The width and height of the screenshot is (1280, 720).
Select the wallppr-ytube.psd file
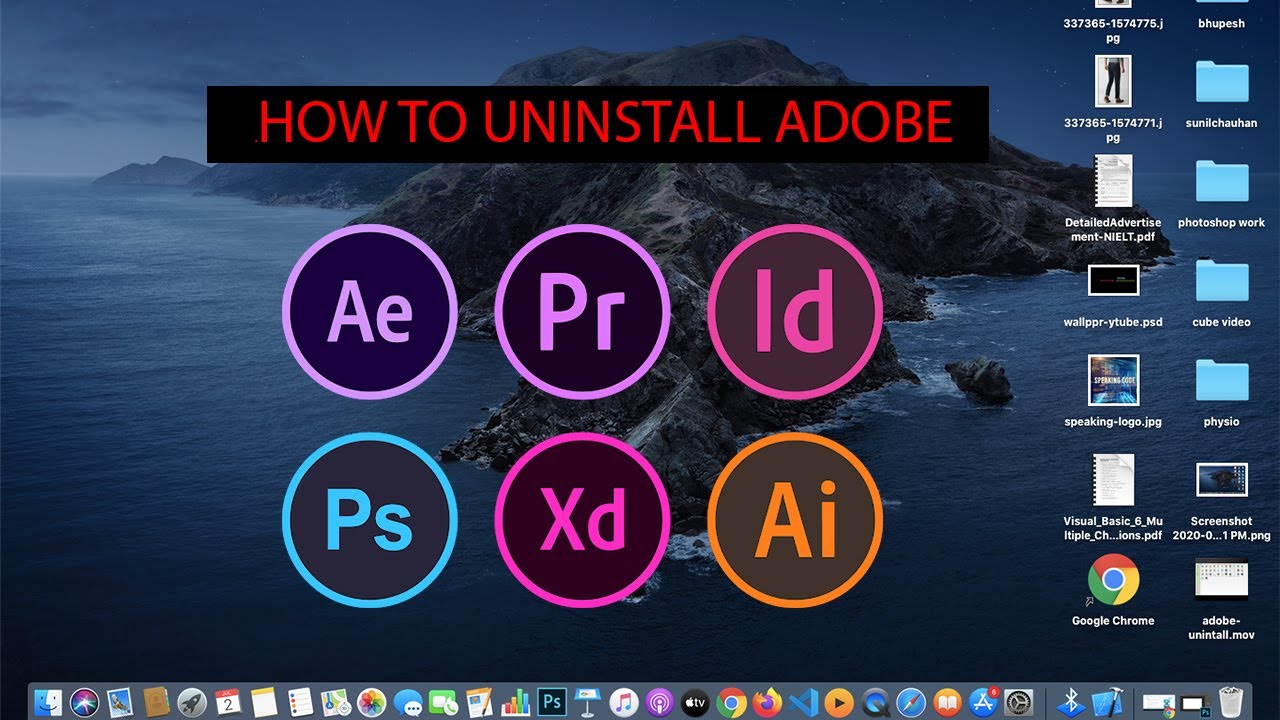click(1113, 295)
